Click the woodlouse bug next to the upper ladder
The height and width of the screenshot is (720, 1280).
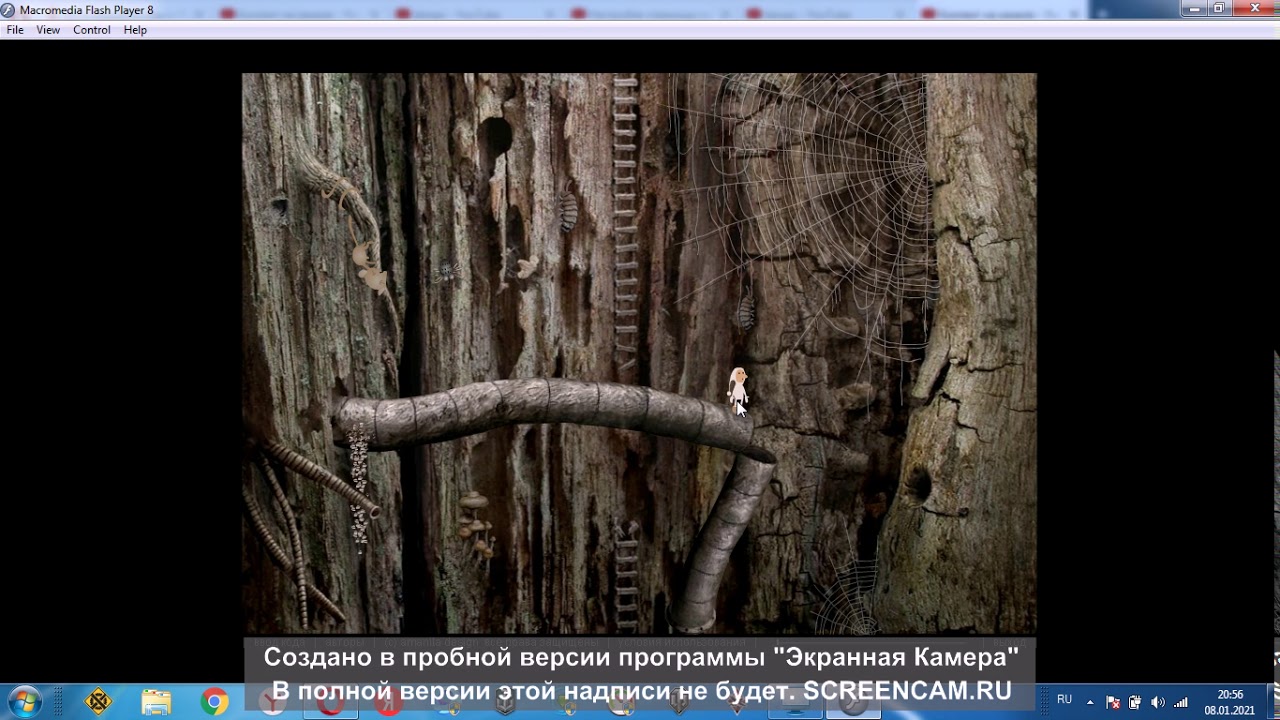click(x=568, y=212)
